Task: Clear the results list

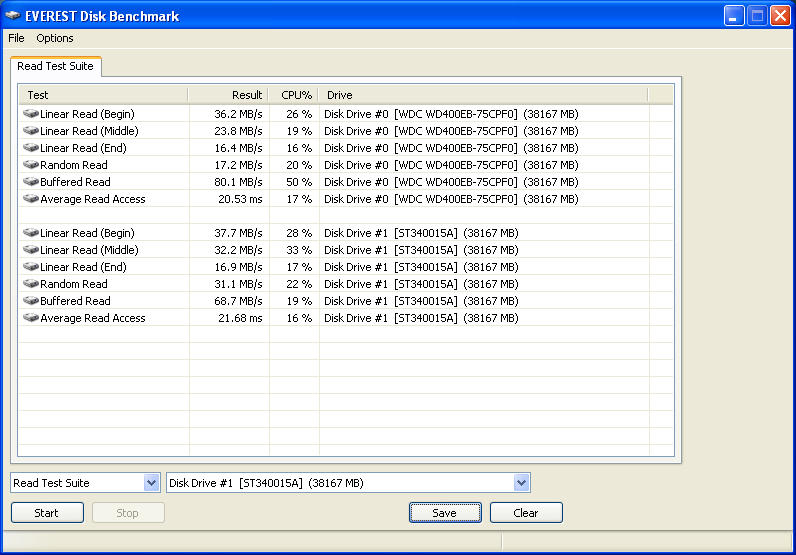Action: pyautogui.click(x=526, y=513)
